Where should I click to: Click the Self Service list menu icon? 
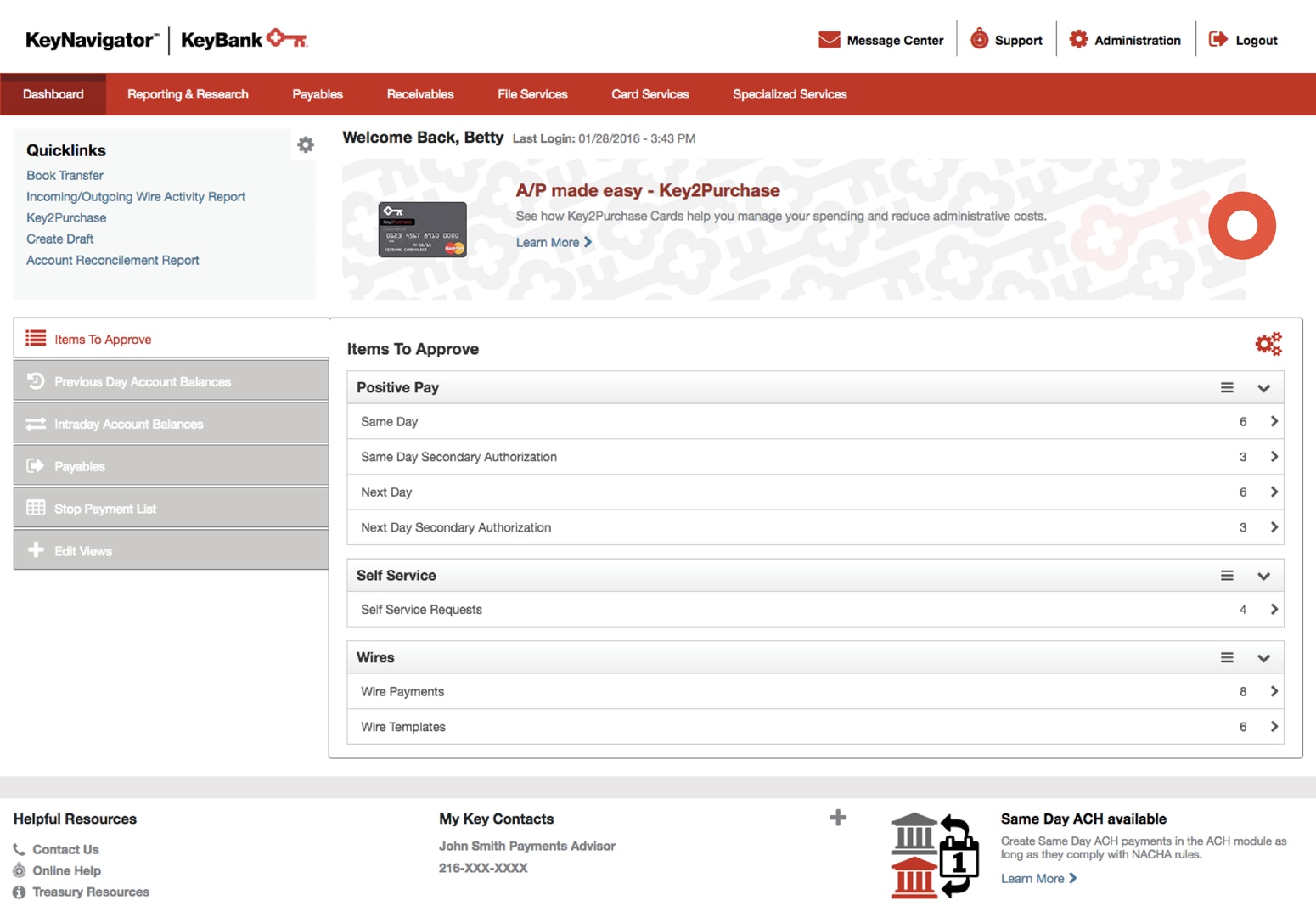coord(1227,576)
